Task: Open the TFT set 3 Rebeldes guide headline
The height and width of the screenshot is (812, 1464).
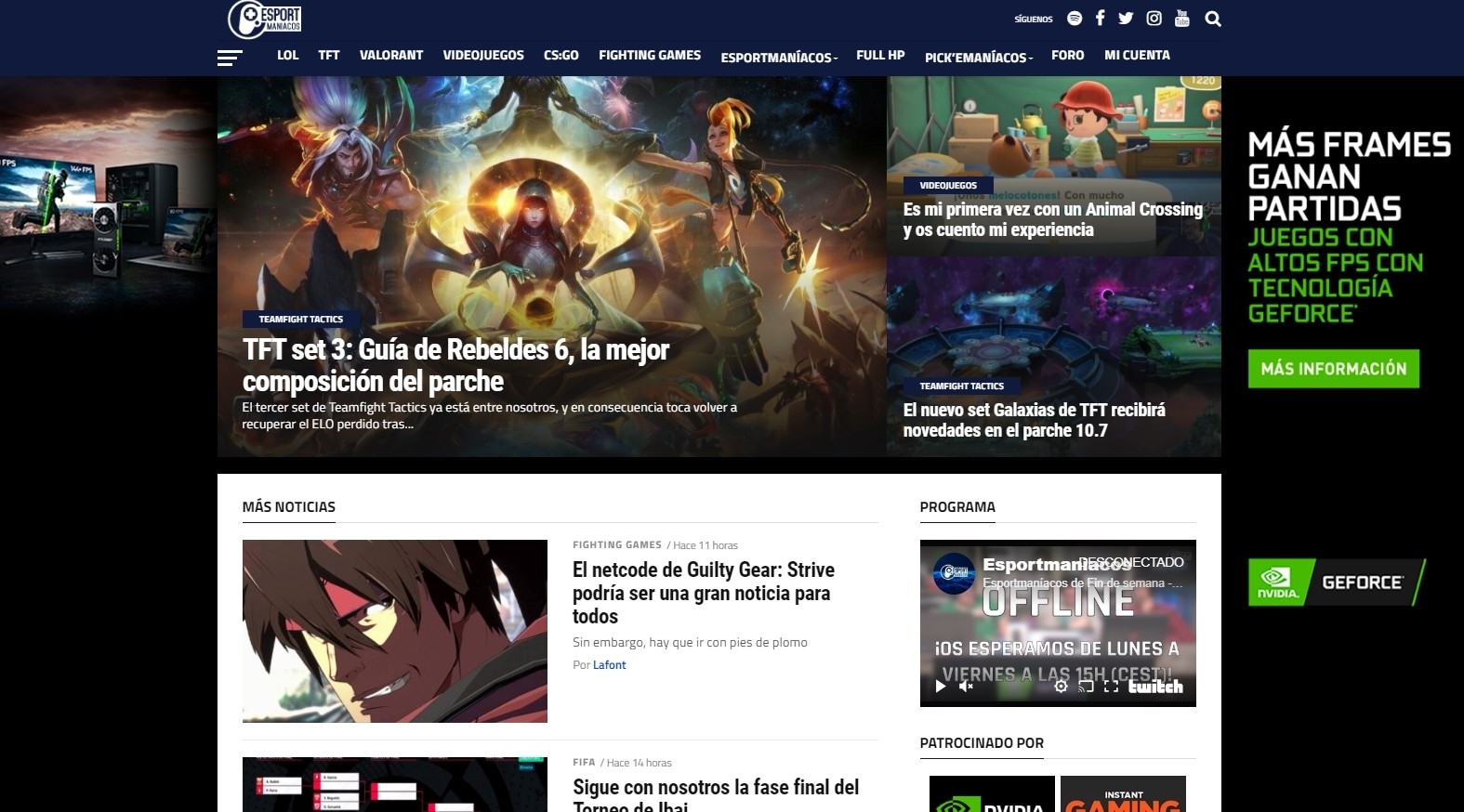Action: [455, 365]
